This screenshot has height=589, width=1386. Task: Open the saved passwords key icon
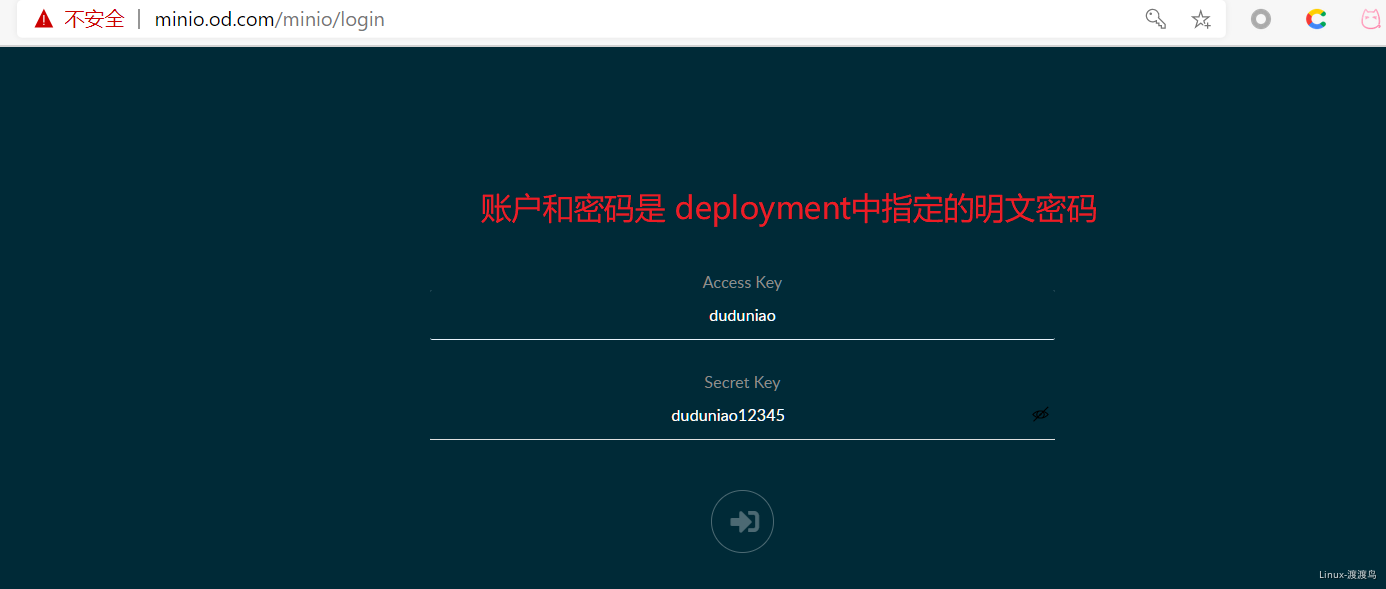(1155, 19)
